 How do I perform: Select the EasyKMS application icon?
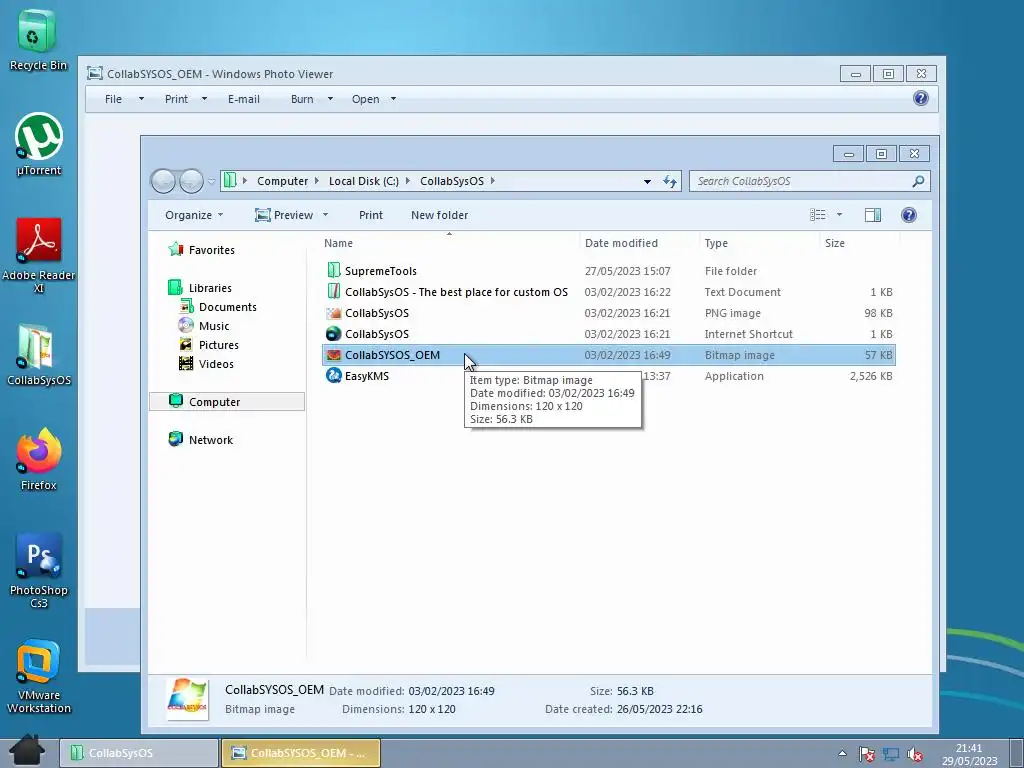334,376
